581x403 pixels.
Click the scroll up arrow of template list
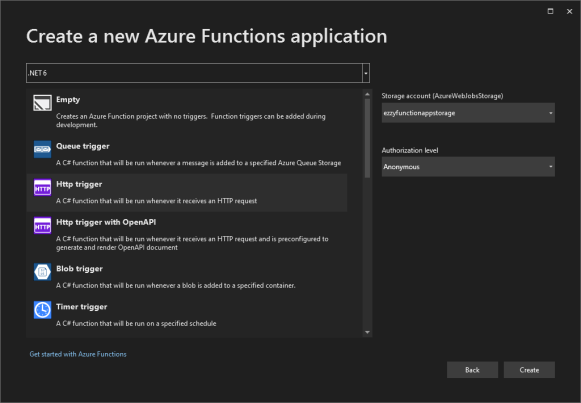367,94
